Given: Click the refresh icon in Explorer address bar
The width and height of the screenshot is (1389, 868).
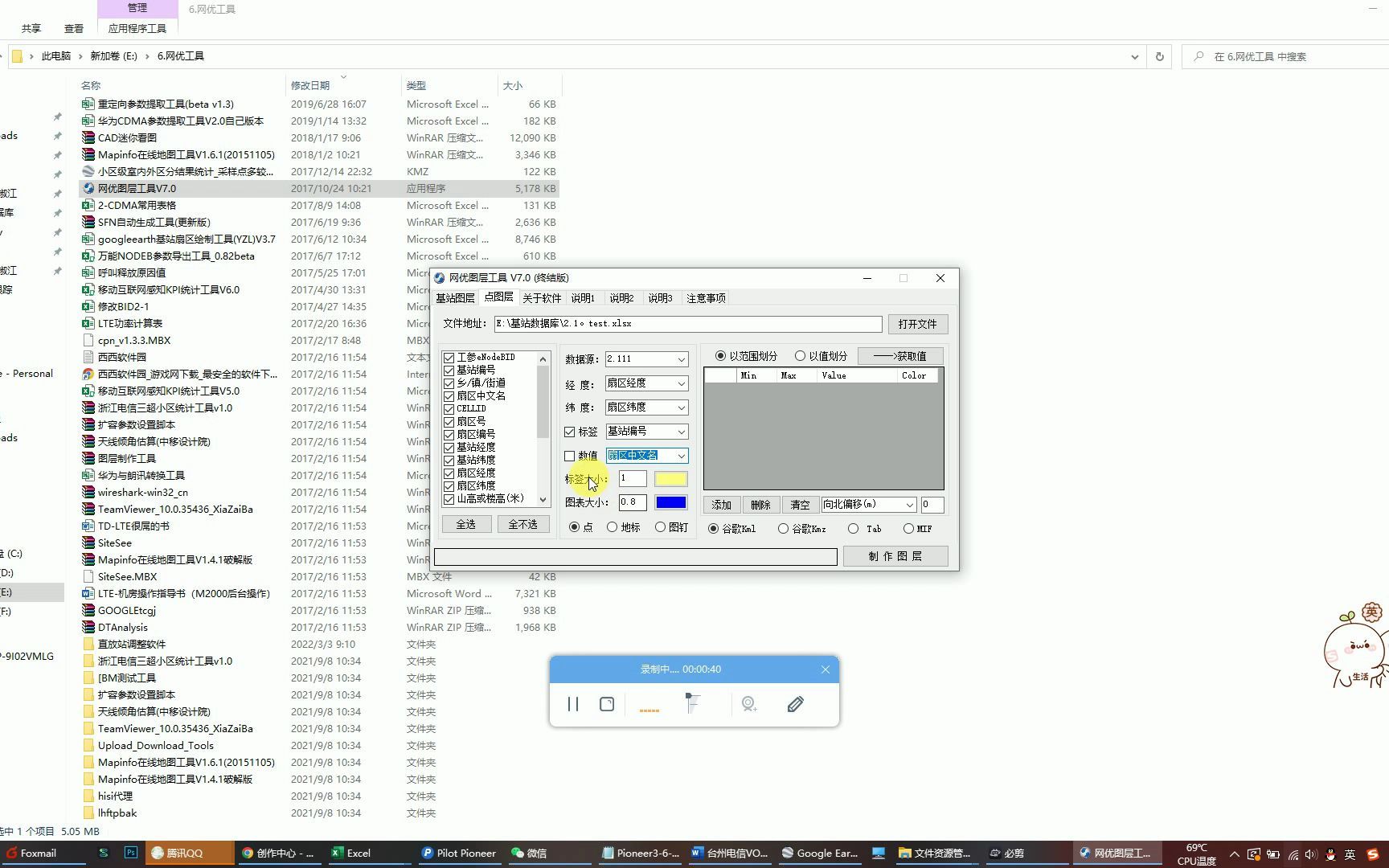Looking at the screenshot, I should [x=1159, y=56].
